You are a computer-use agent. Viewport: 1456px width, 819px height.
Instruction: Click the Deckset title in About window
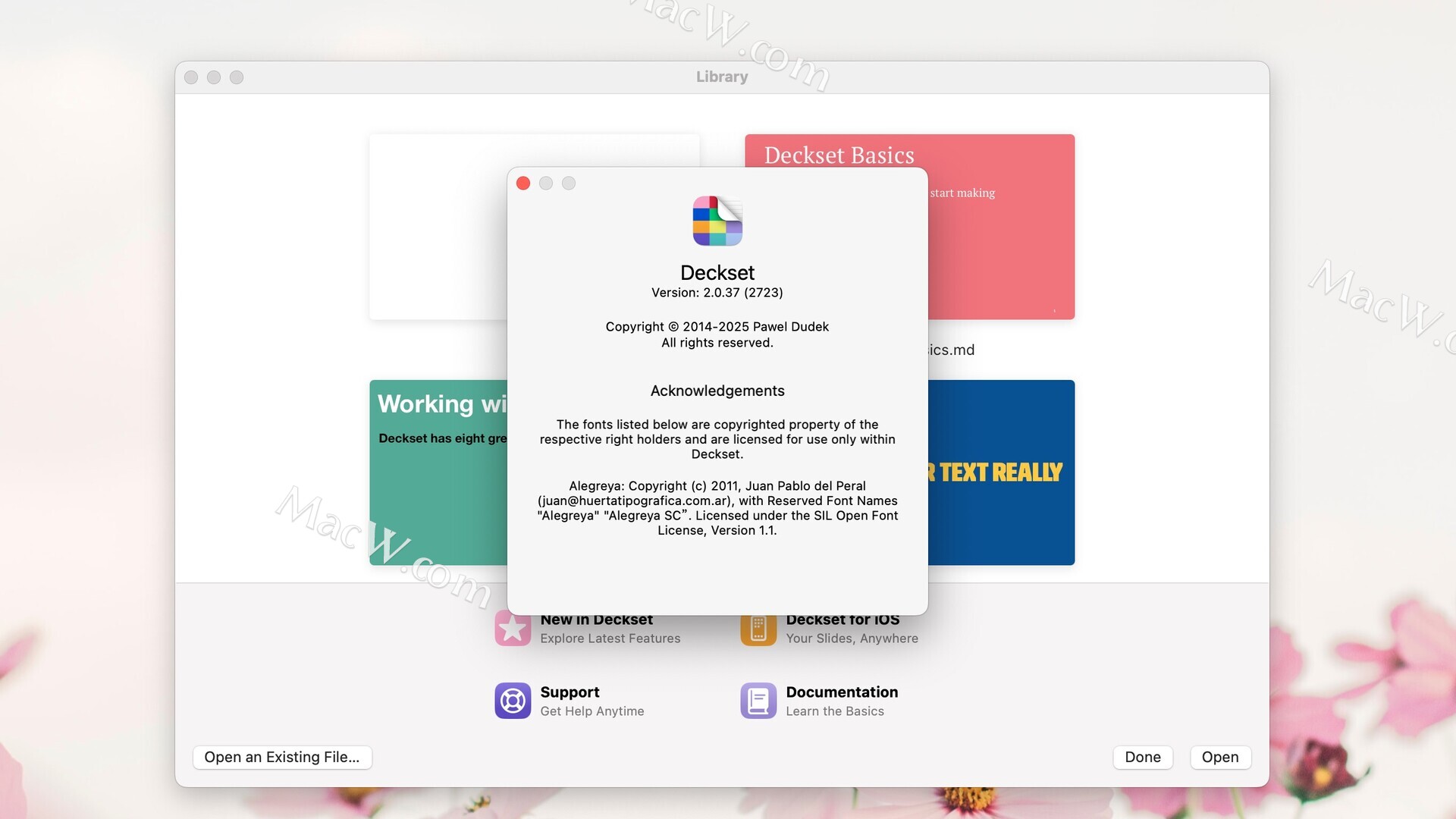click(717, 273)
